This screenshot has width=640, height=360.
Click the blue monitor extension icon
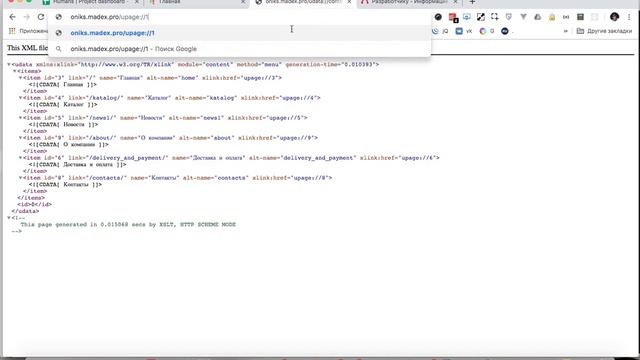(x=467, y=17)
